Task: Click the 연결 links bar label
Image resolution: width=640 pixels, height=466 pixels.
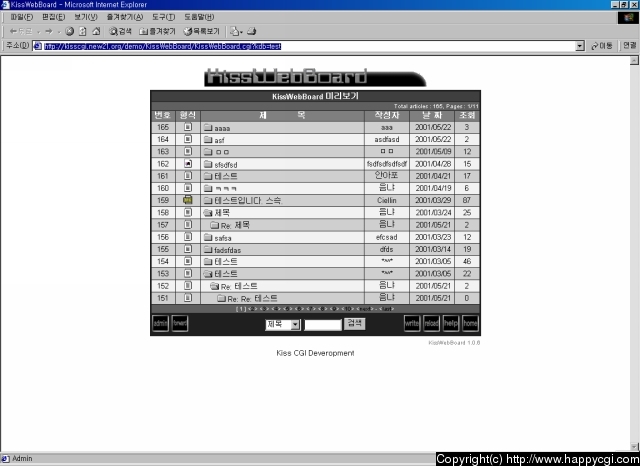Action: coord(629,46)
